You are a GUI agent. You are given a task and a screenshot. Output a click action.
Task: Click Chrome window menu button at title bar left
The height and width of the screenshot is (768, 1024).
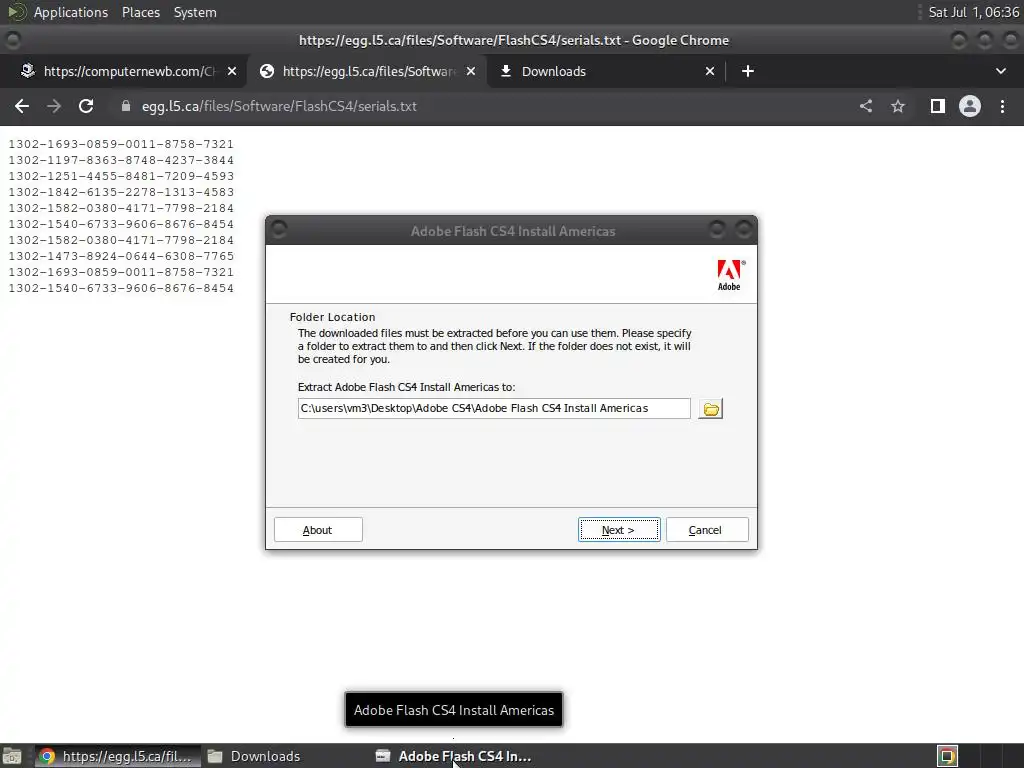12,40
